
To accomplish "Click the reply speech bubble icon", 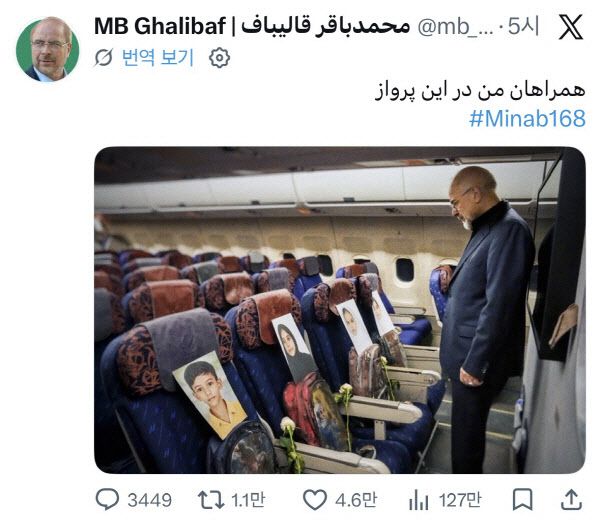I will (107, 499).
